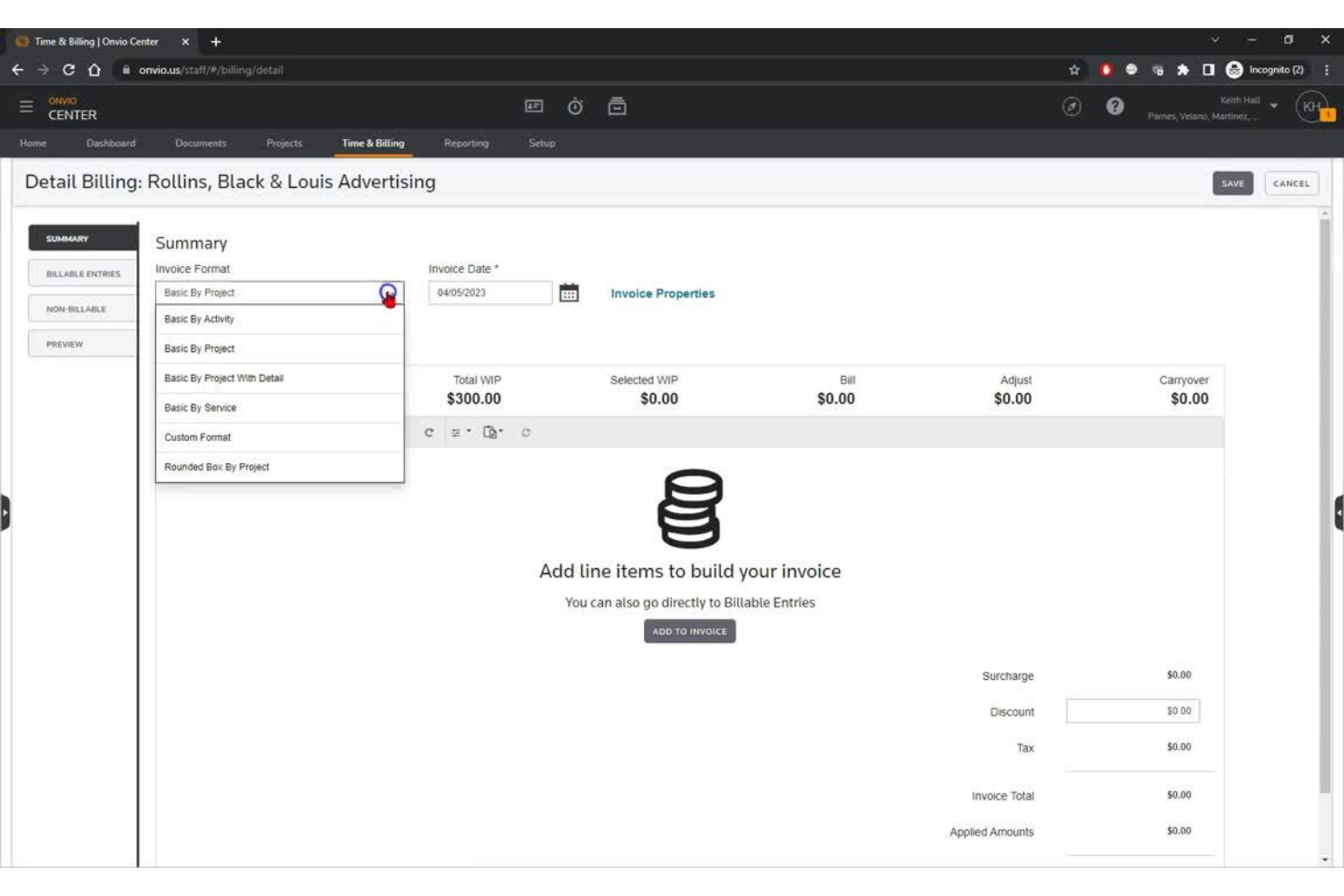This screenshot has width=1344, height=896.
Task: Open the export dropdown in the grid toolbar
Action: click(x=493, y=433)
